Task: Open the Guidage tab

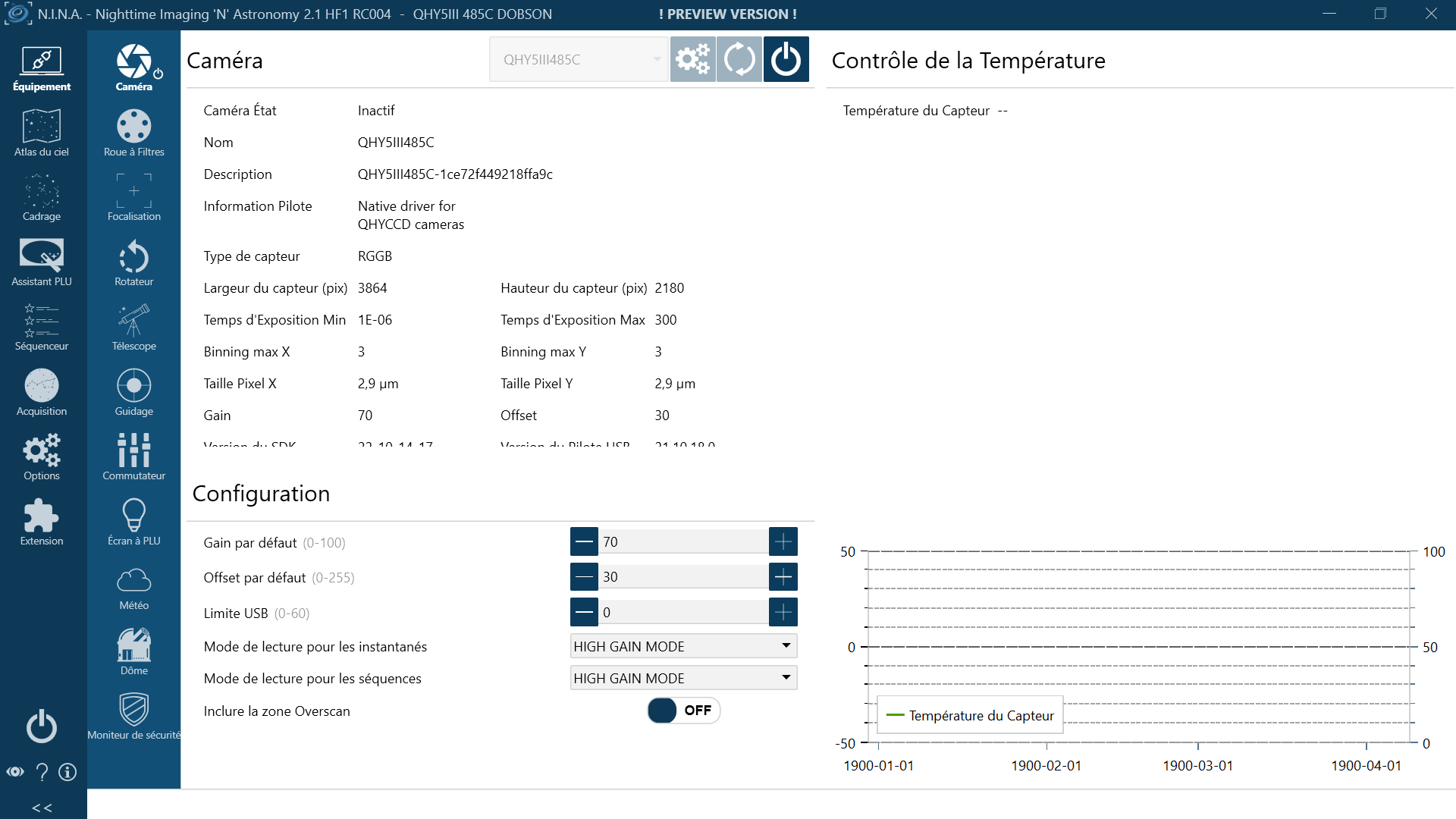Action: click(x=134, y=392)
